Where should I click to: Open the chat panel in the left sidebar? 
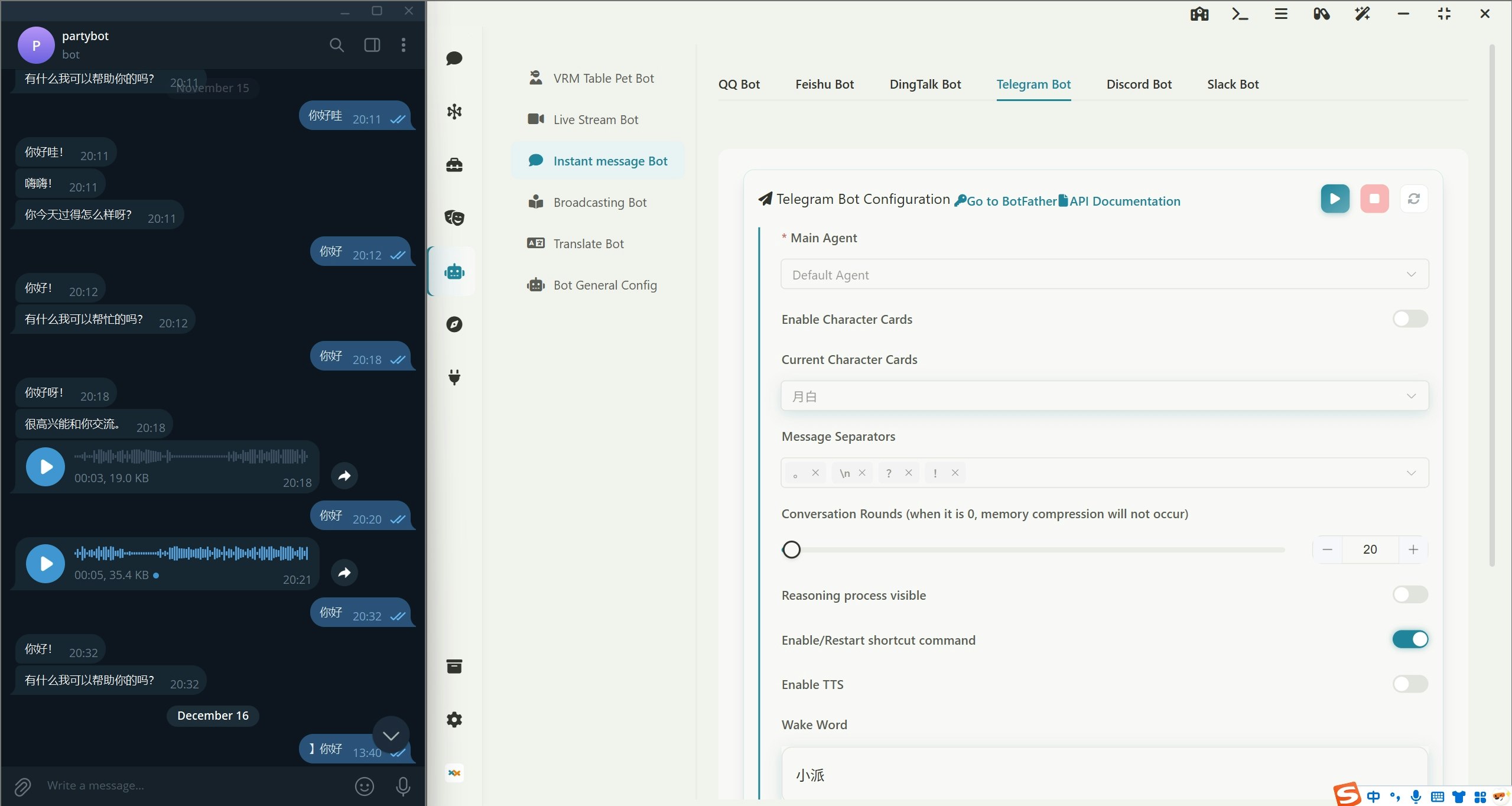tap(454, 58)
